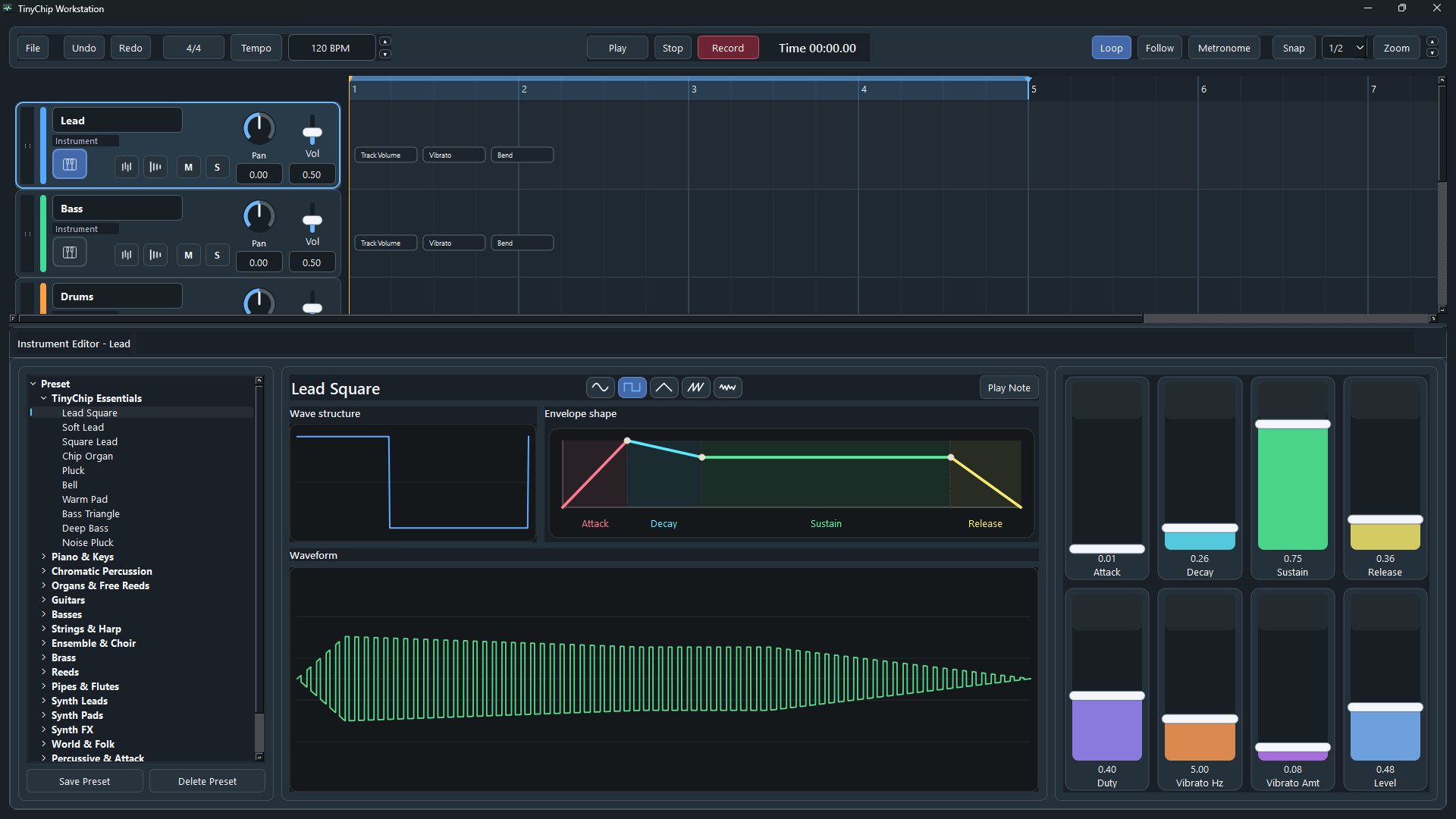Click Lead track Vol slider

[x=312, y=130]
